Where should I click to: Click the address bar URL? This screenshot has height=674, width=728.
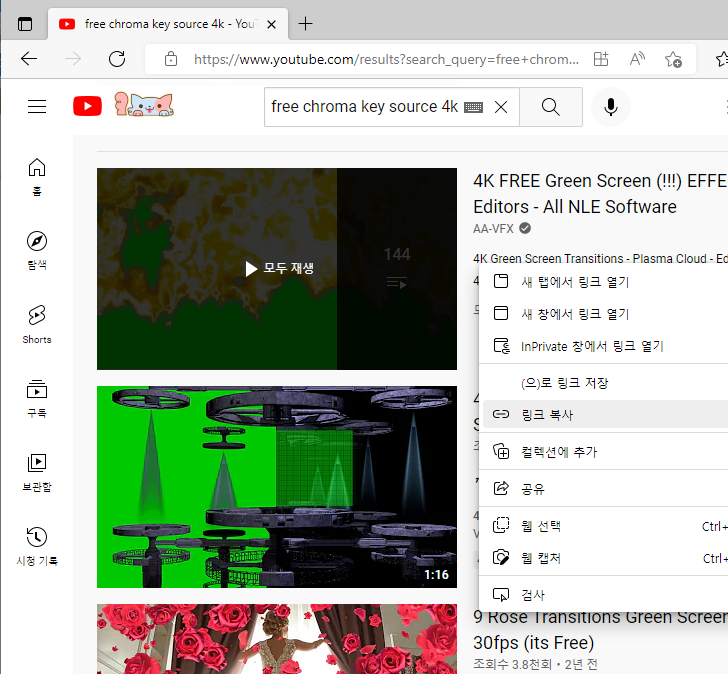coord(386,59)
